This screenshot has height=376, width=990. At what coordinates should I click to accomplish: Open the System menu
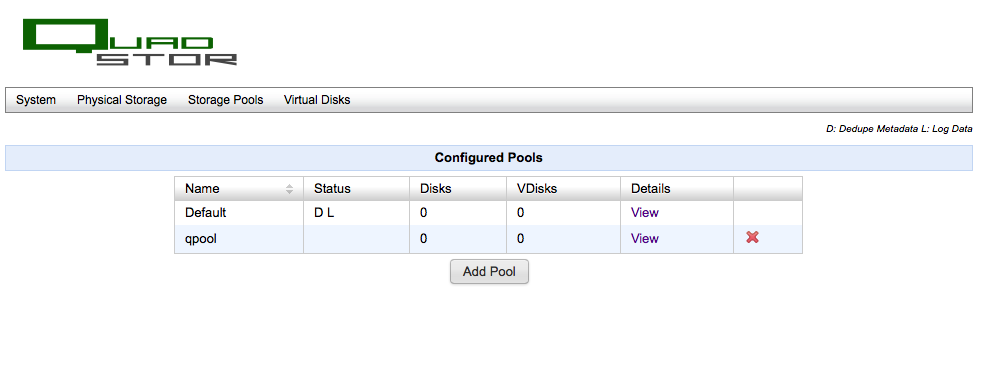36,100
